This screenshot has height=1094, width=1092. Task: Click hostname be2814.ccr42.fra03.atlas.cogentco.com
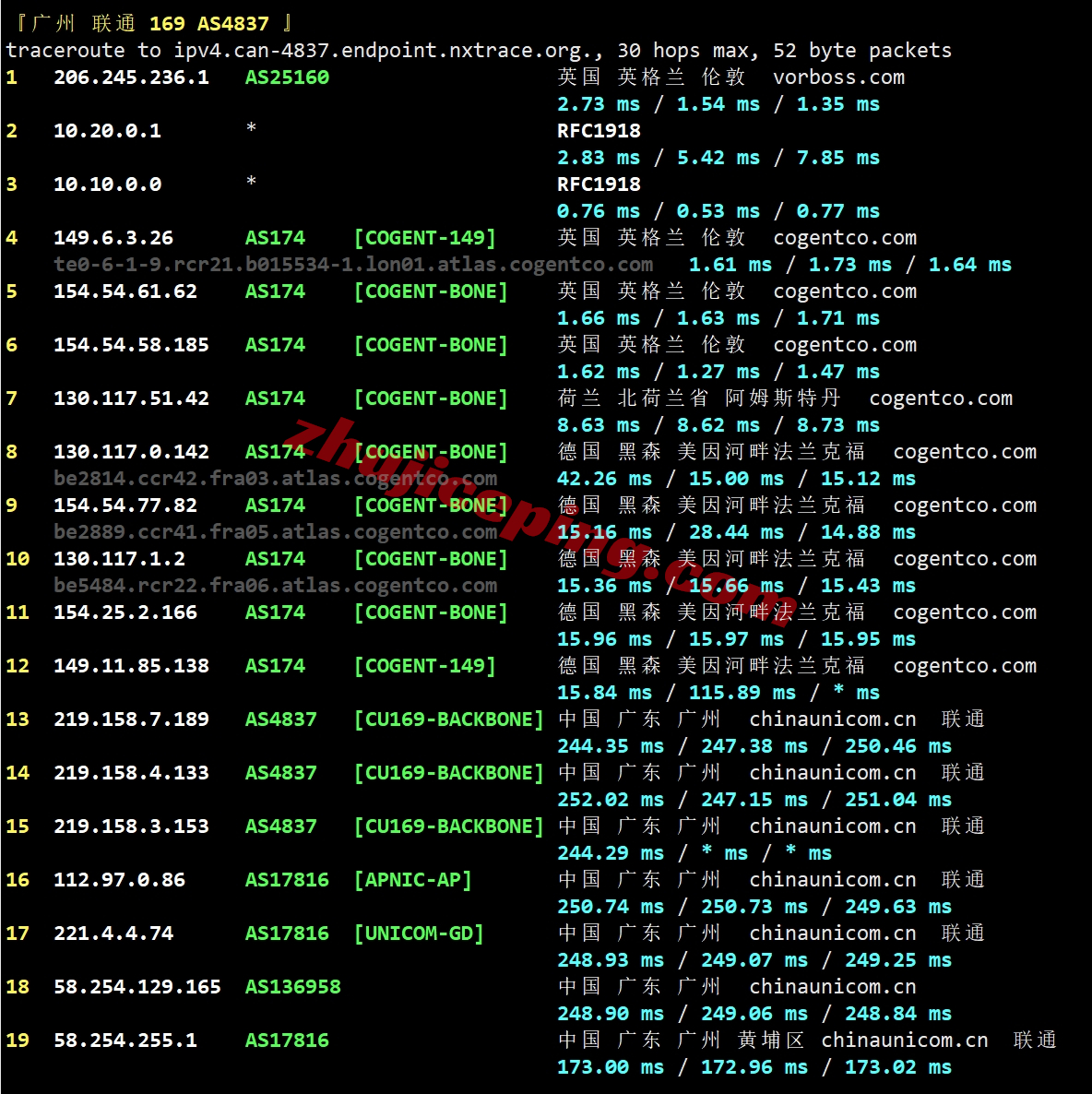click(x=276, y=479)
